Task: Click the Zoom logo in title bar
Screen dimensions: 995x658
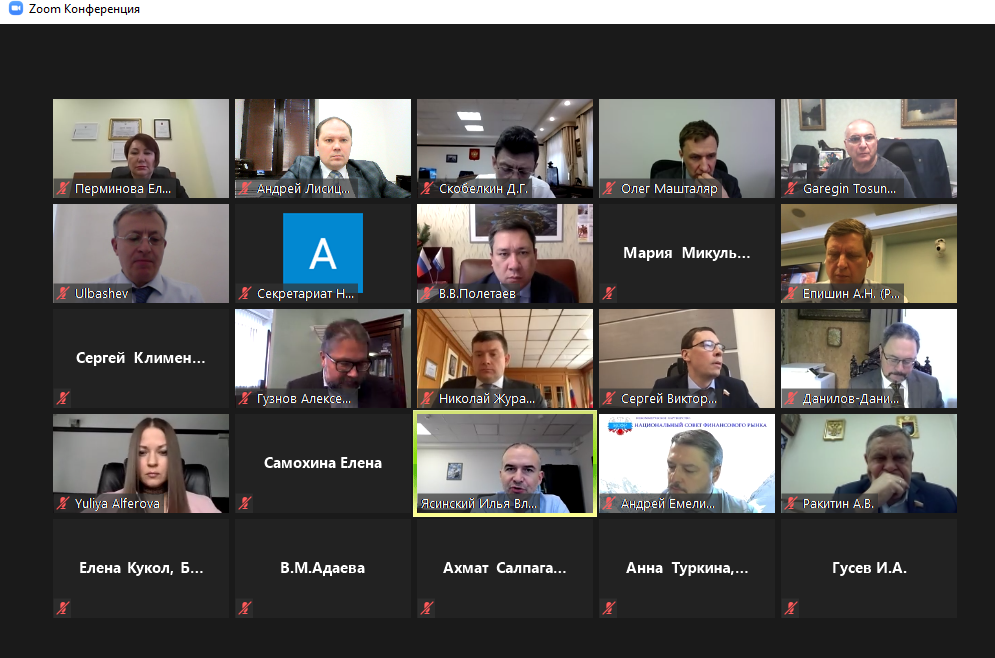Action: (x=16, y=9)
